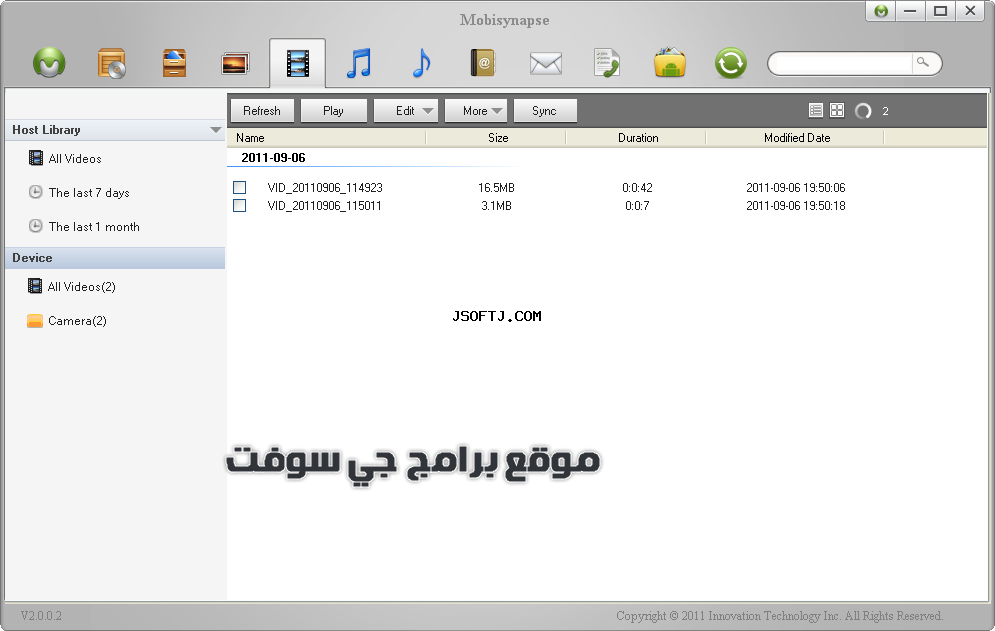The image size is (995, 631).
Task: Click the green sync arrows icon
Action: point(730,63)
